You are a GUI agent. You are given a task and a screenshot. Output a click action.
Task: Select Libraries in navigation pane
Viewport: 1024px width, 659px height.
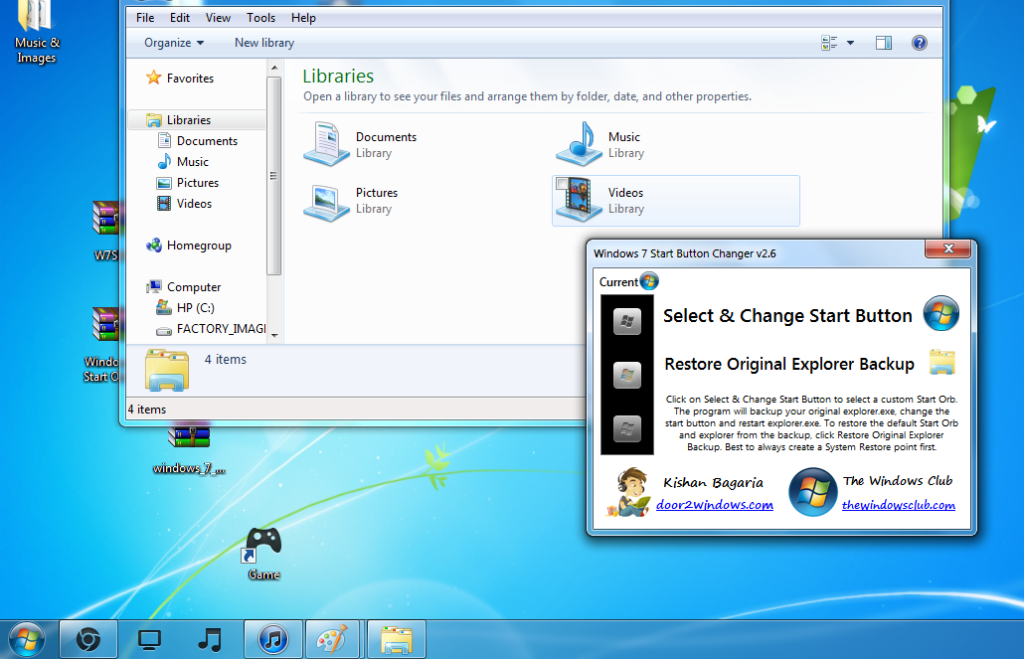pos(196,120)
